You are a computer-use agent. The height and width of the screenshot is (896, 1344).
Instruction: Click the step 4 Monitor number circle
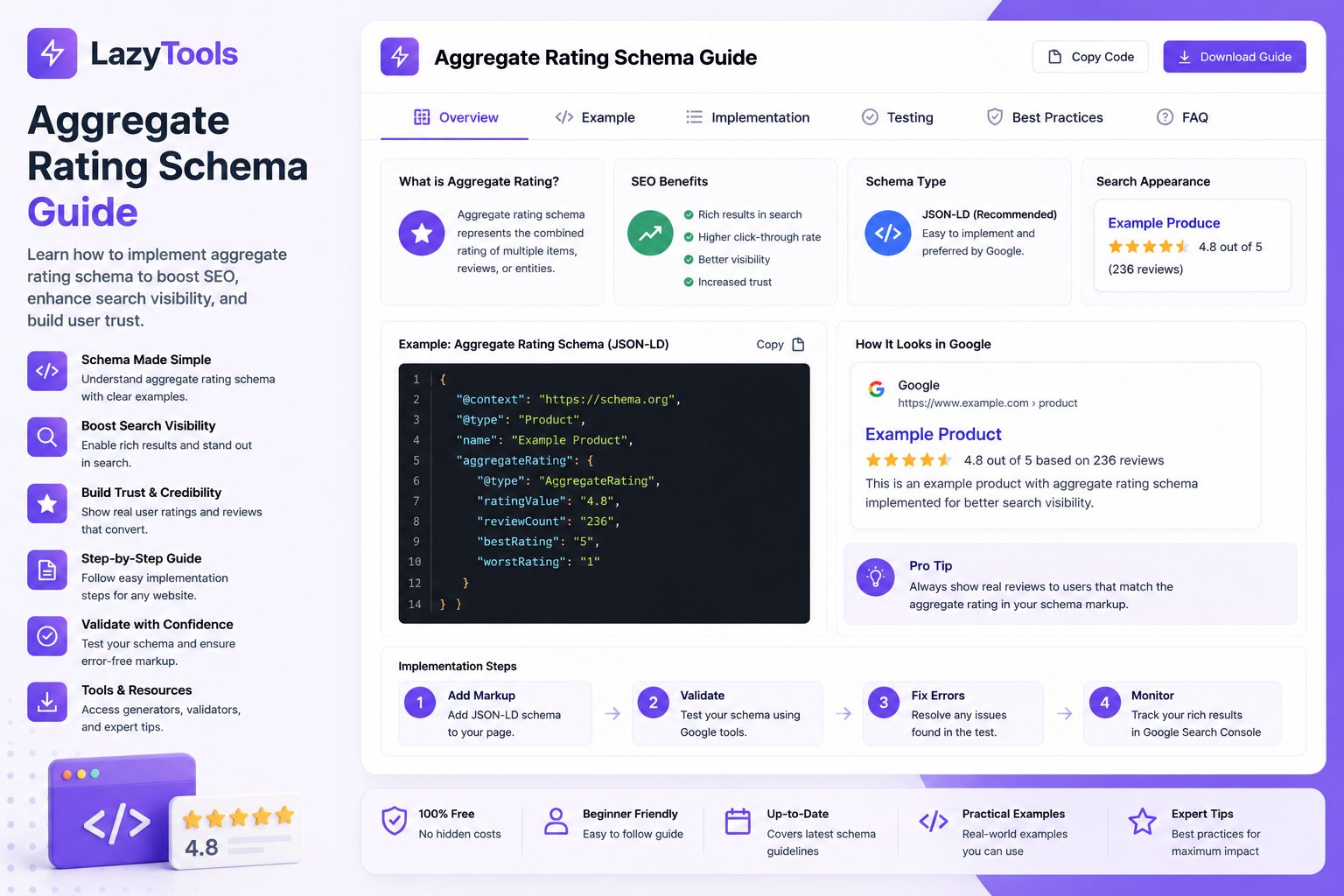pyautogui.click(x=1104, y=702)
